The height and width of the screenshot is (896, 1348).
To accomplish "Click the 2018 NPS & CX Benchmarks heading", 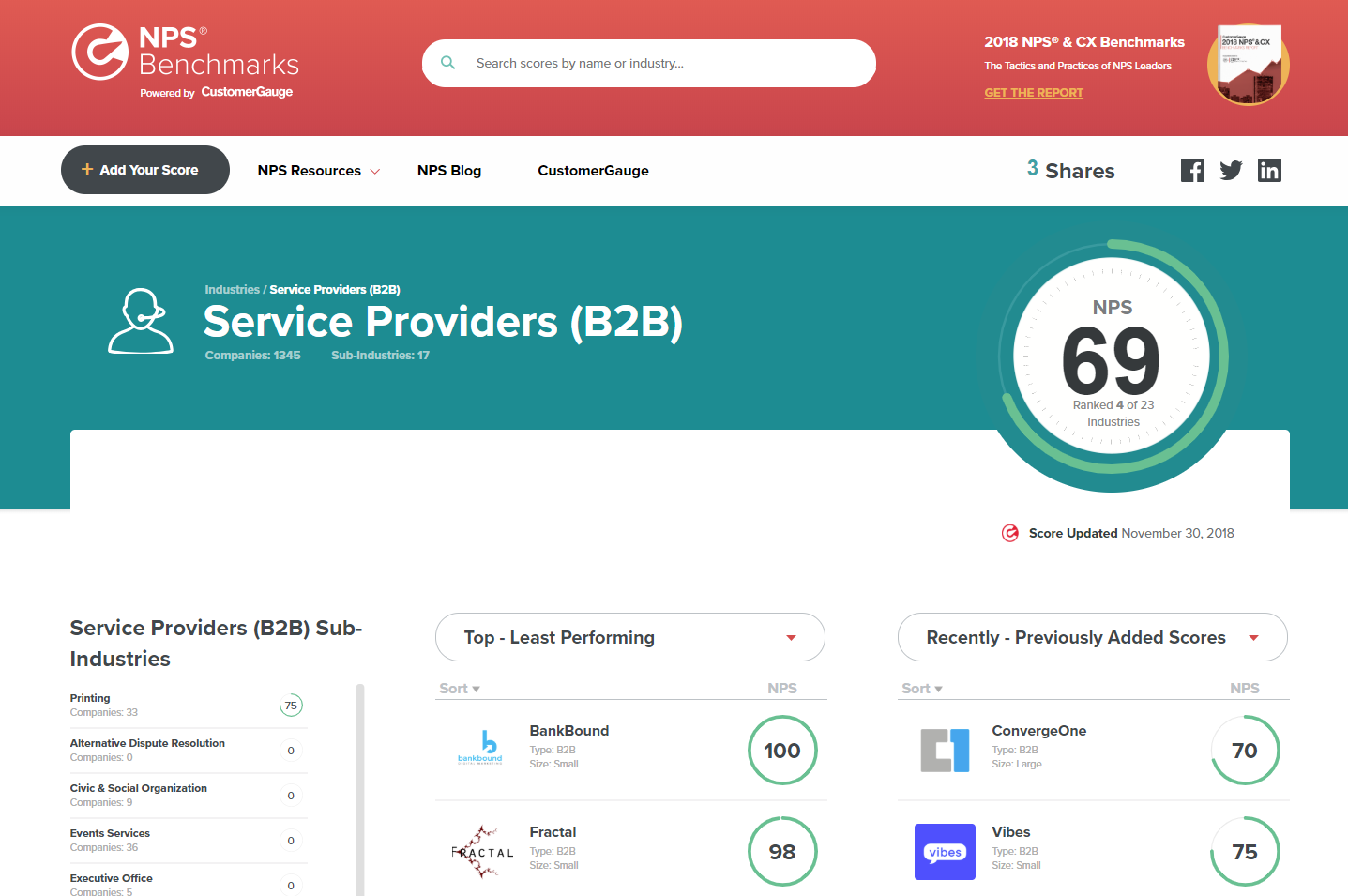I will click(x=1084, y=41).
